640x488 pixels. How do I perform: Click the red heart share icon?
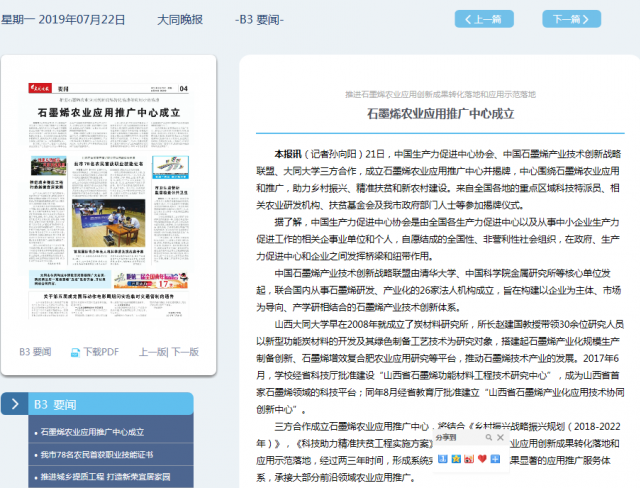pos(482,459)
